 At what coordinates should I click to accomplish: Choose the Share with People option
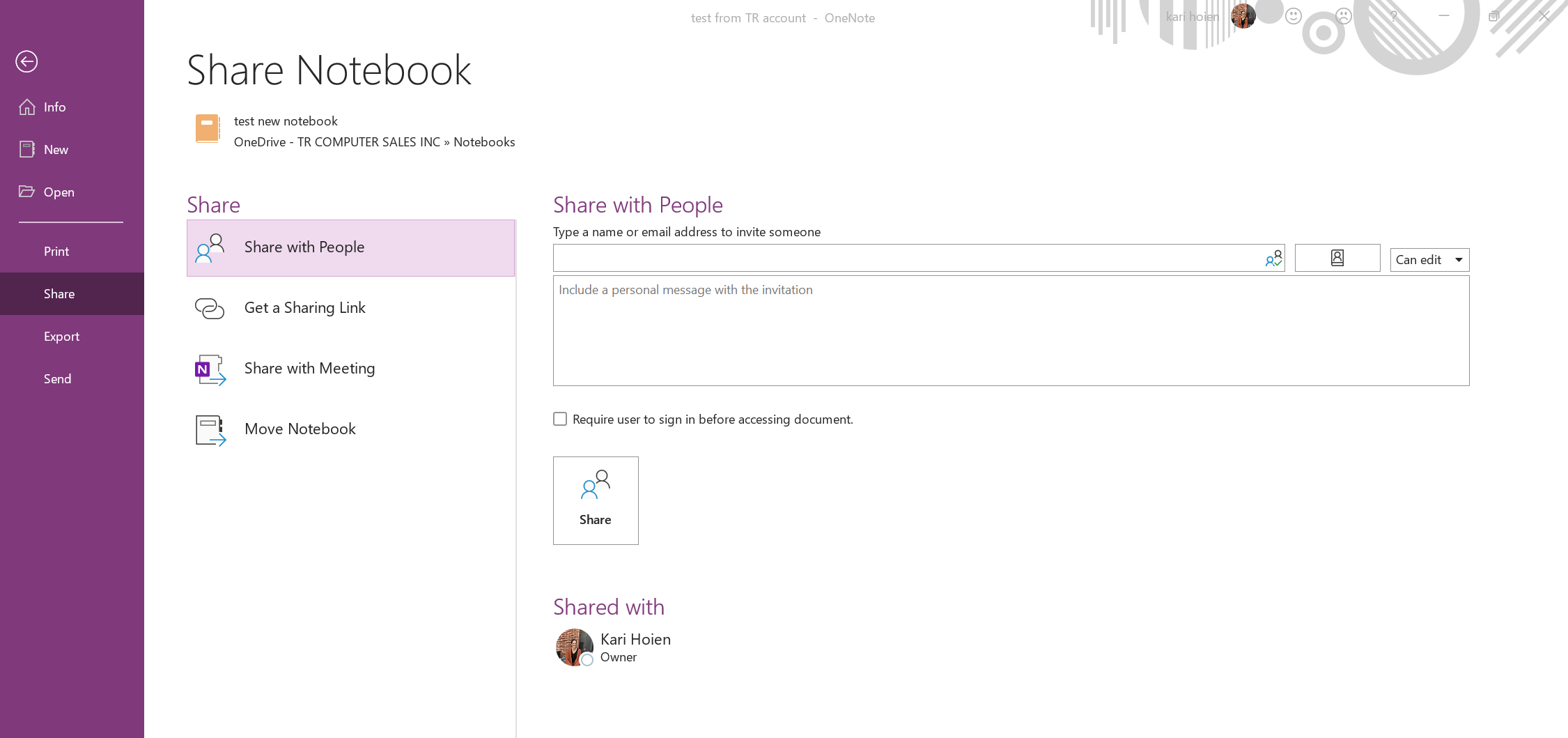(351, 247)
